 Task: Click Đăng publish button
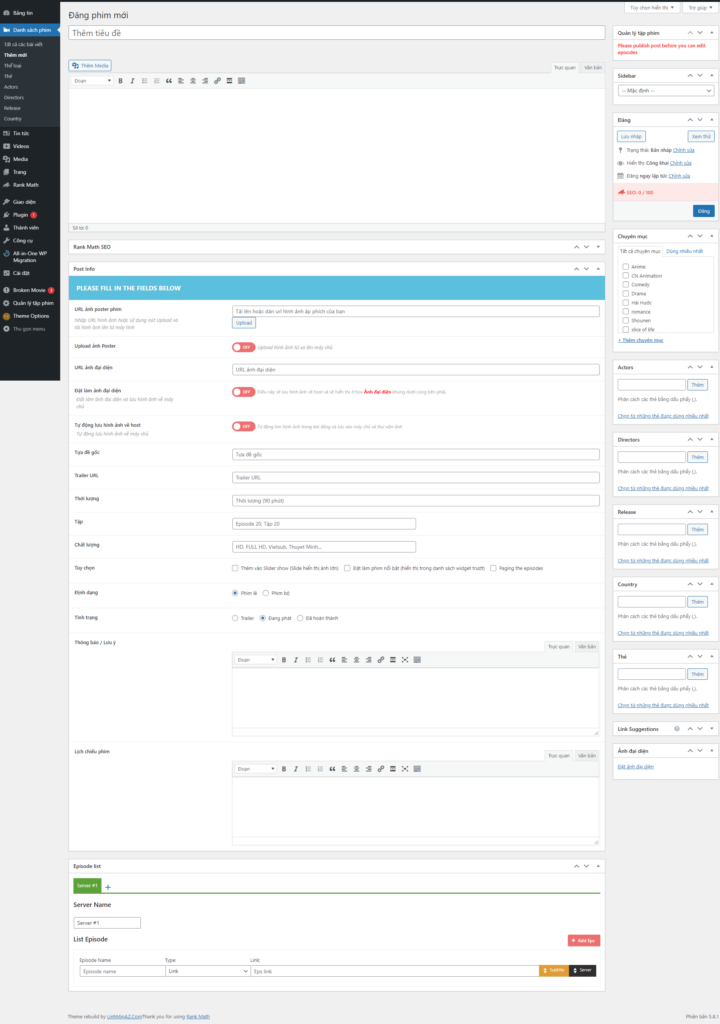tap(704, 211)
